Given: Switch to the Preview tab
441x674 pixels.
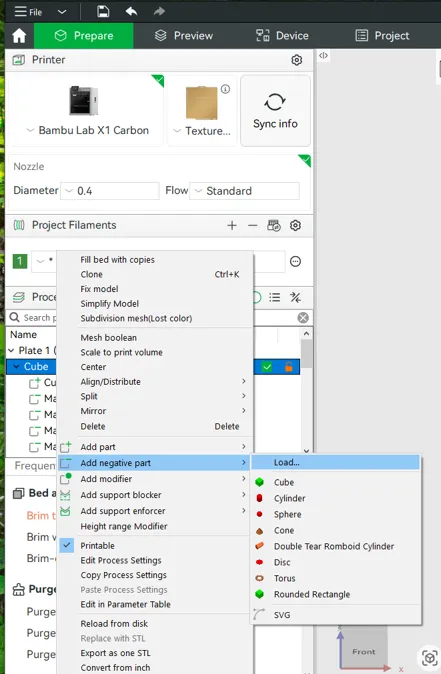Looking at the screenshot, I should [184, 36].
